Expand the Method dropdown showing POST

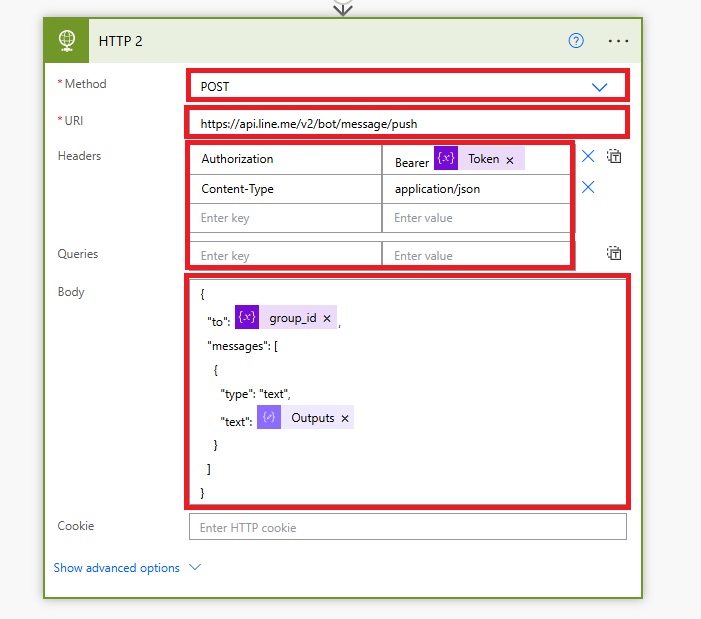pyautogui.click(x=599, y=87)
